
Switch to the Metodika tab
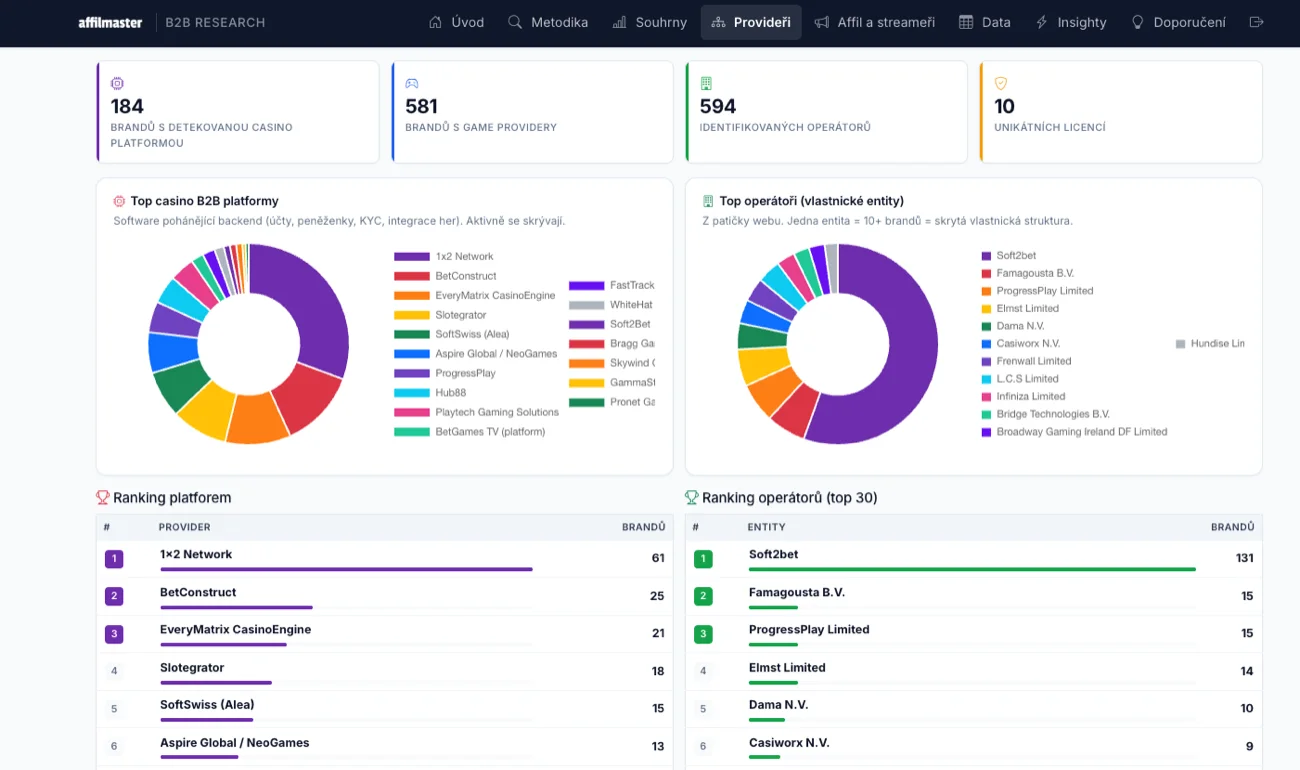(548, 22)
